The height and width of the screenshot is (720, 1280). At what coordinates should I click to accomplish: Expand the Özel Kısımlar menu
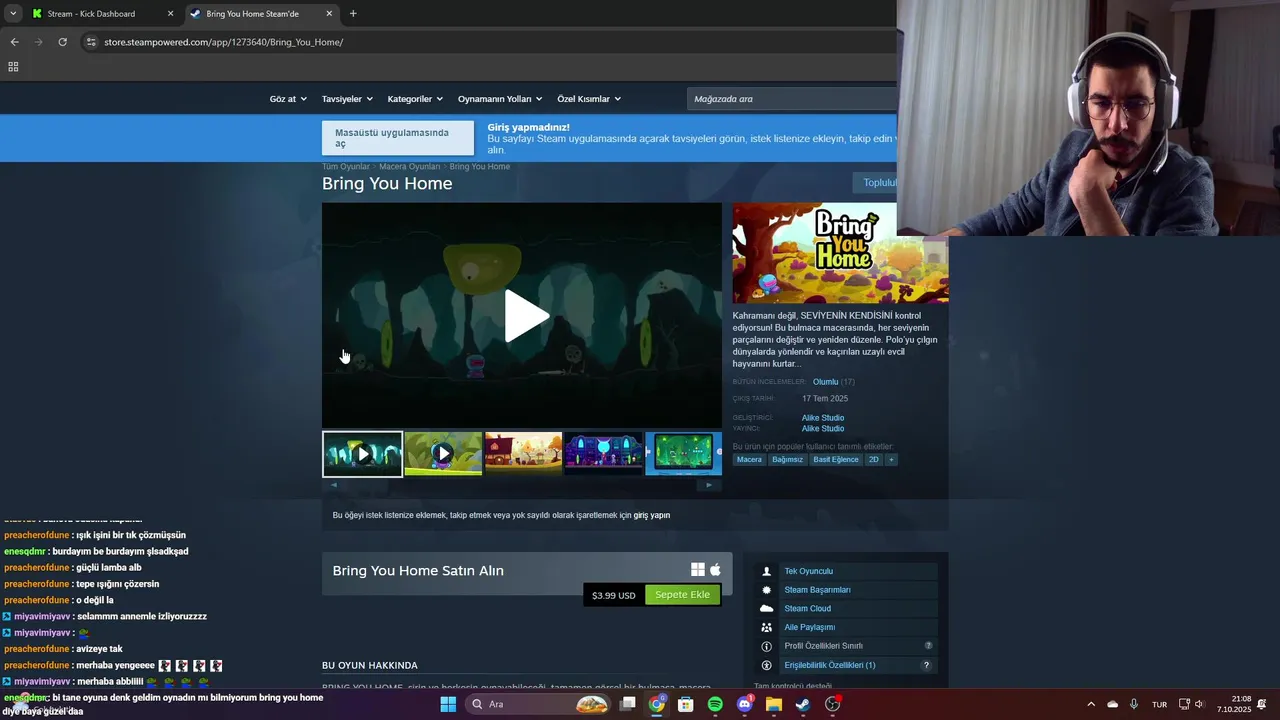[x=589, y=99]
